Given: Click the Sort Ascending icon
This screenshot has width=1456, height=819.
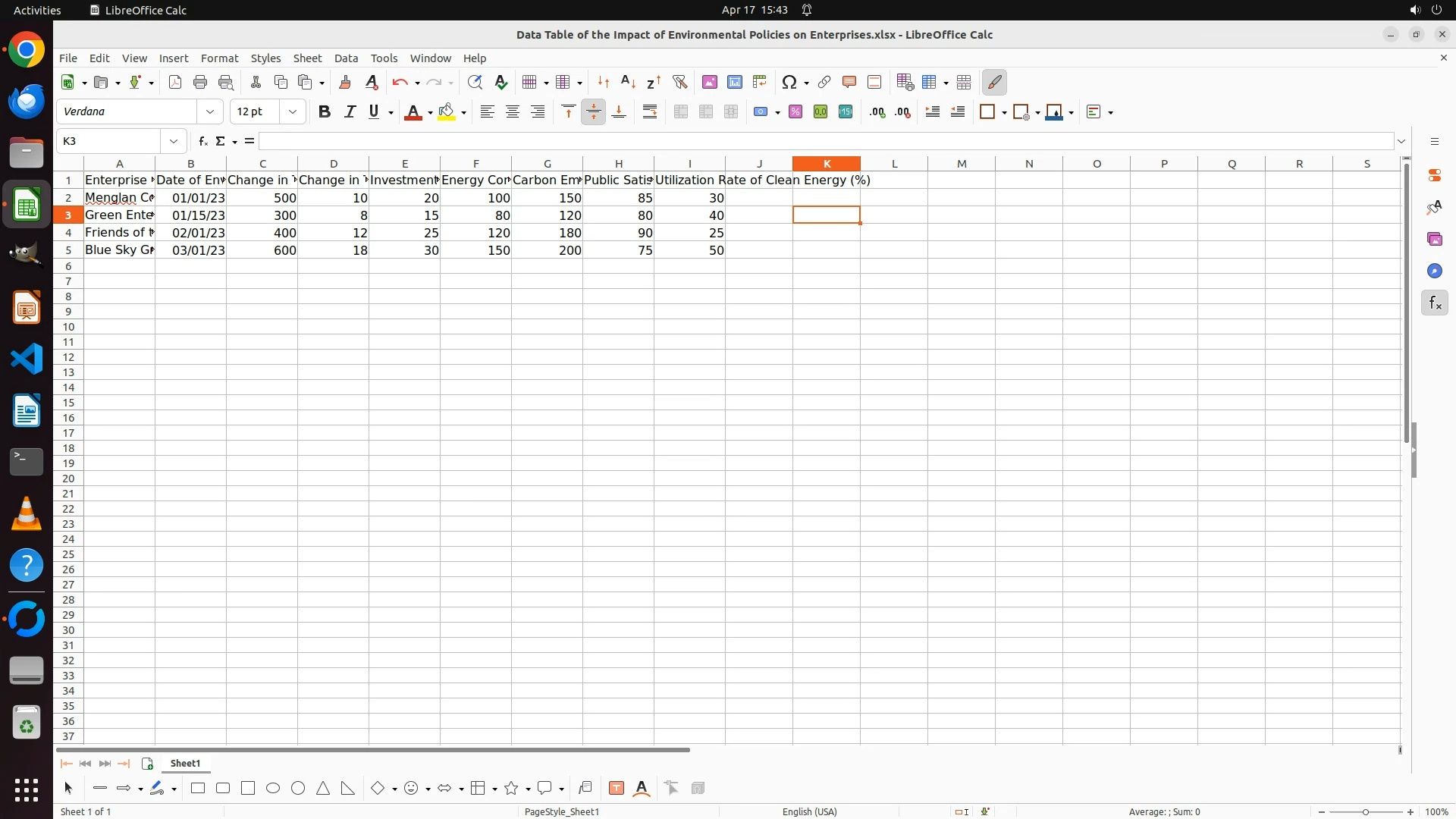Looking at the screenshot, I should tap(628, 82).
